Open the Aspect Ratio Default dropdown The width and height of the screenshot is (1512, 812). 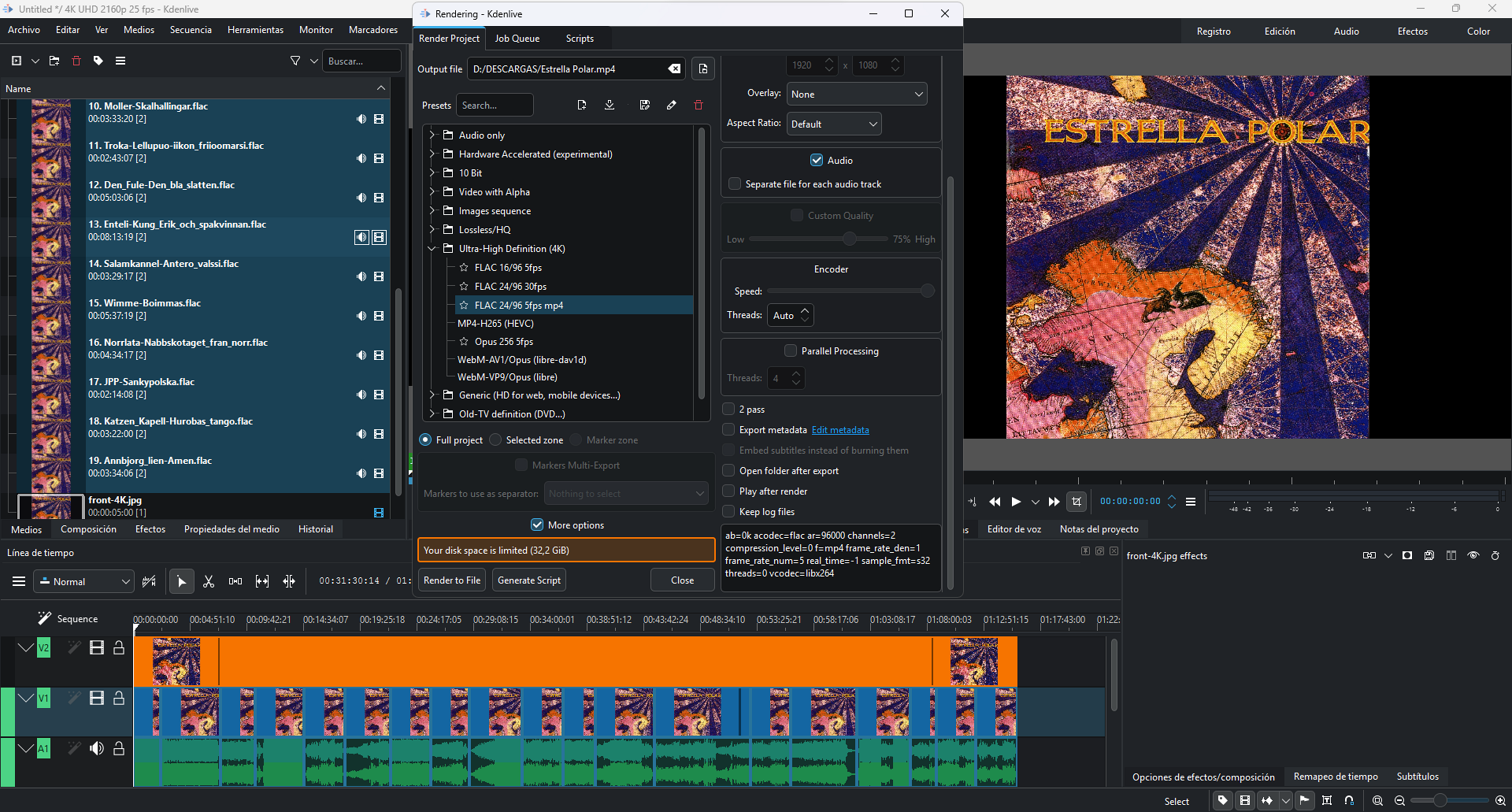point(834,124)
